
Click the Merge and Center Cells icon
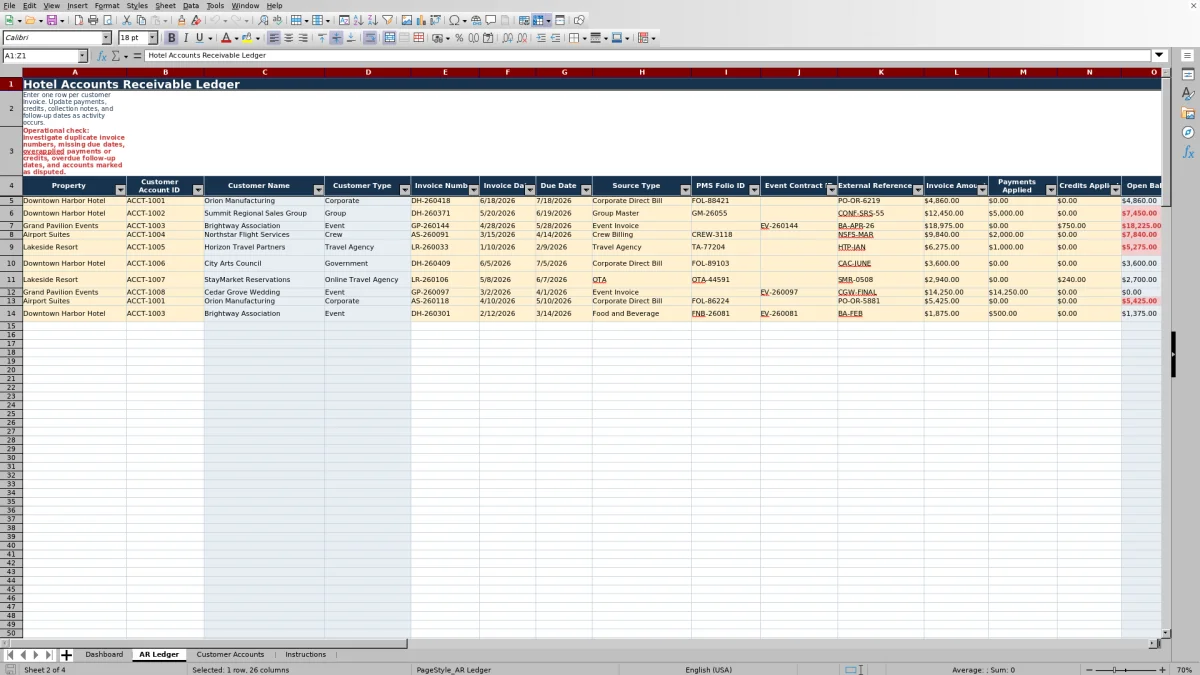(x=390, y=38)
